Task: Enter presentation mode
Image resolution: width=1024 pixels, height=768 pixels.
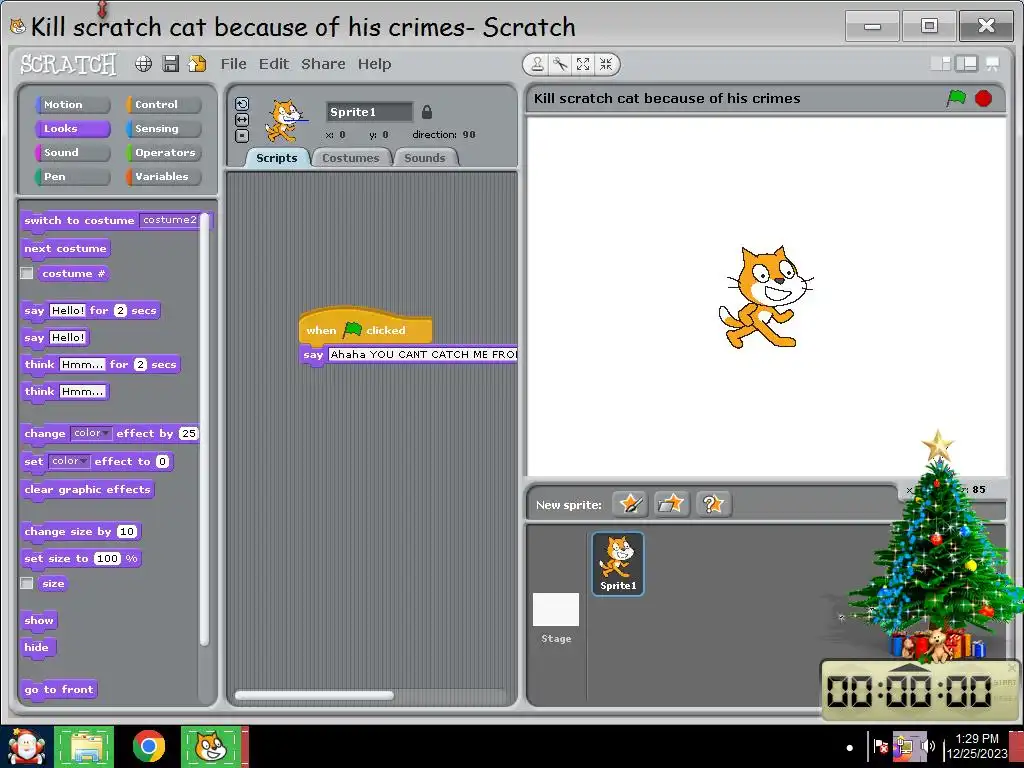Action: point(993,63)
